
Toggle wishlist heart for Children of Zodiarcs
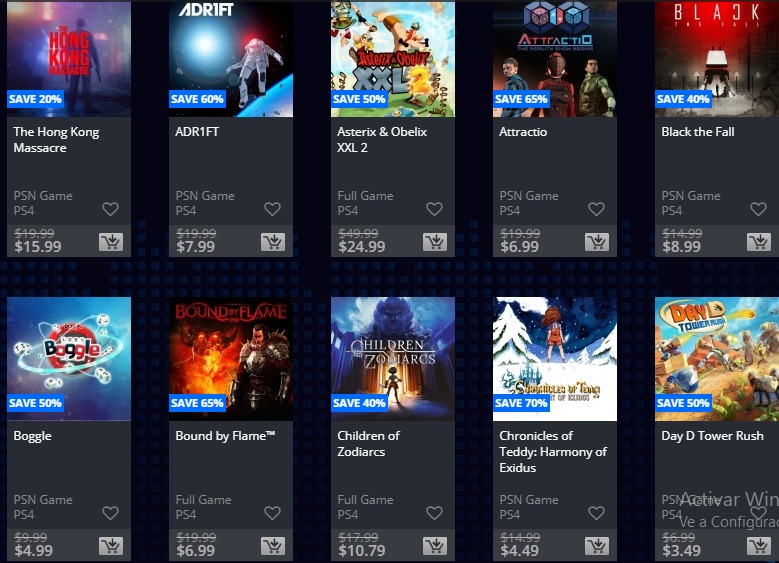(x=434, y=513)
